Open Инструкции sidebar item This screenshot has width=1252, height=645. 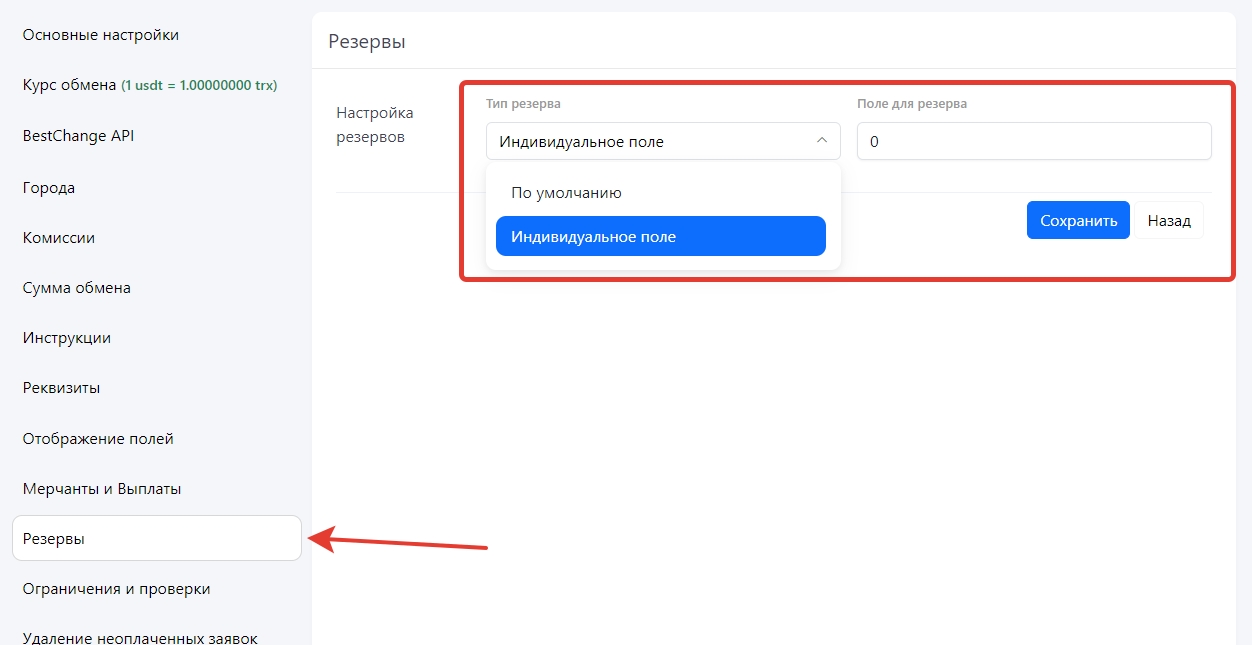[x=67, y=338]
